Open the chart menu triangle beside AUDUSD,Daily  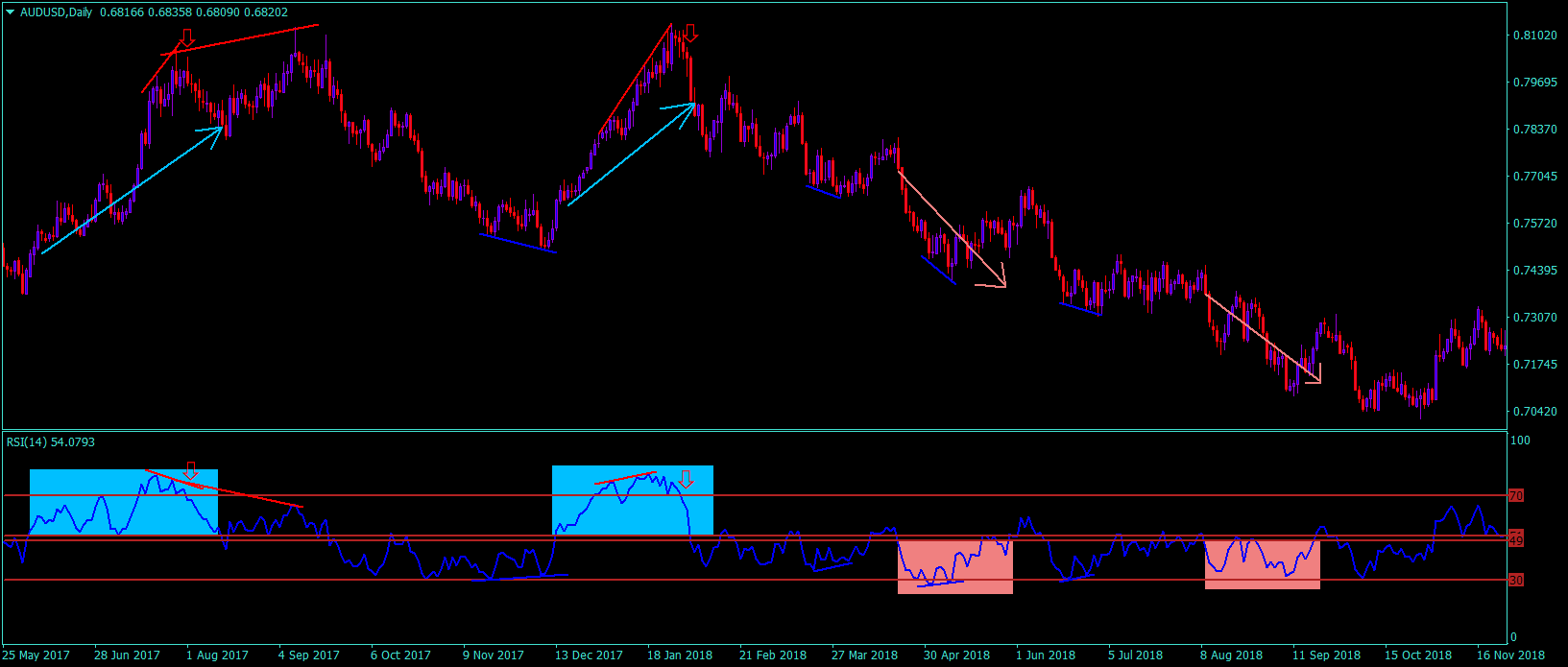coord(10,12)
